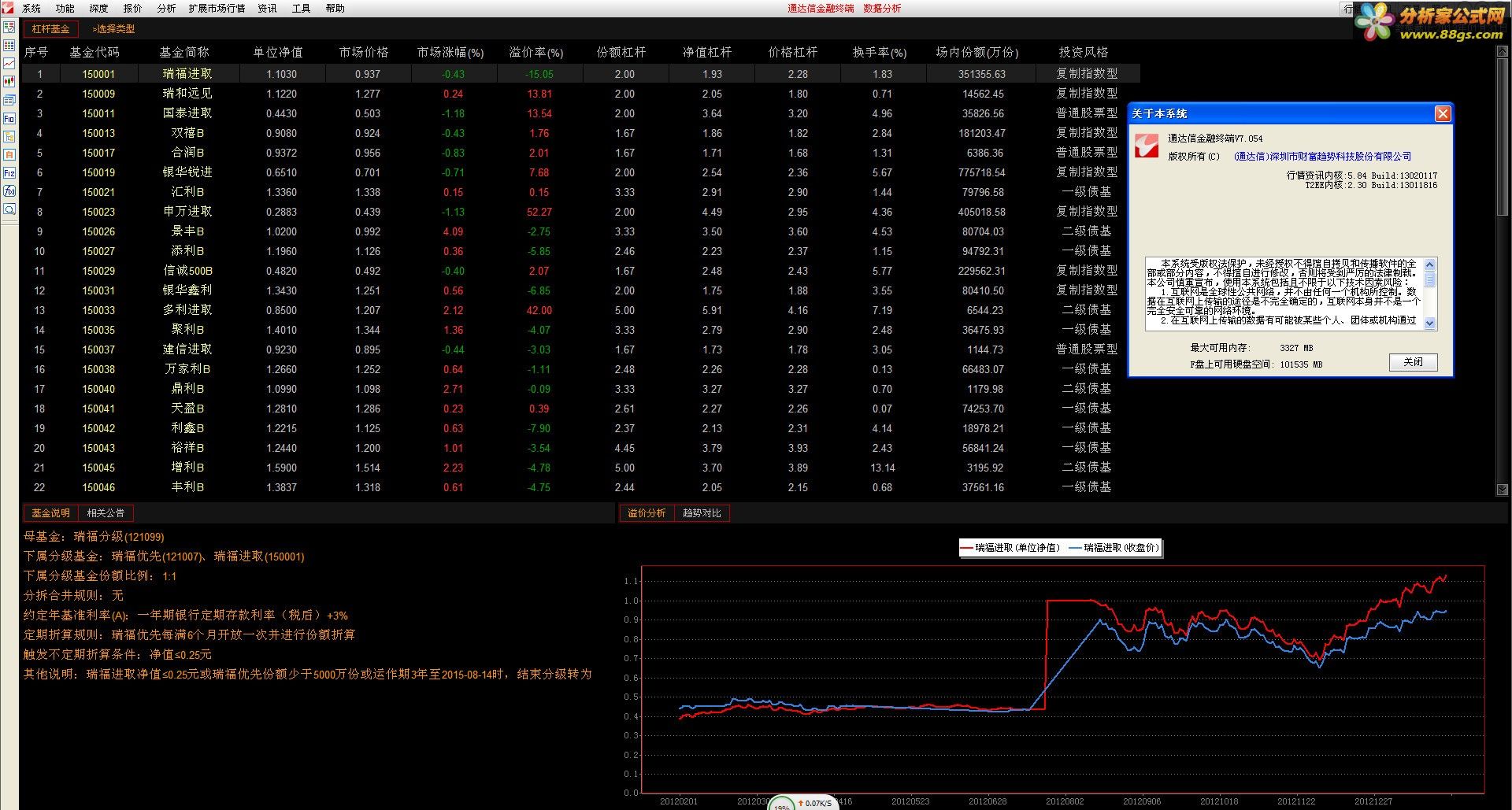Open the candlestick K-line sidebar icon
1512x810 pixels.
(9, 82)
